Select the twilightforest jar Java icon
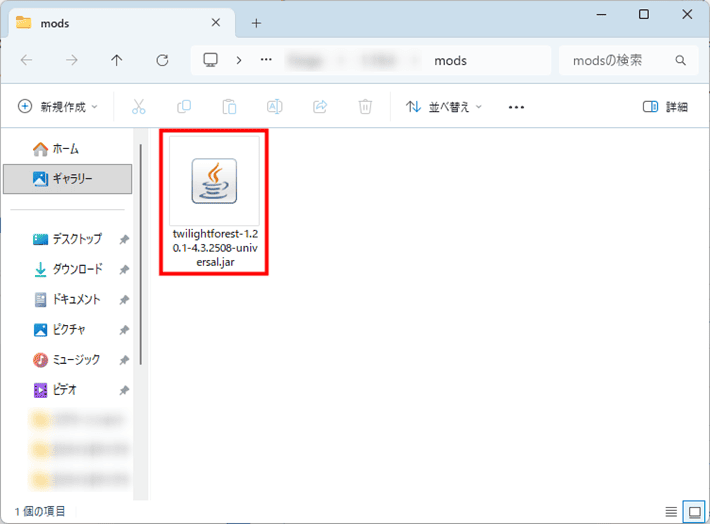This screenshot has width=710, height=524. pyautogui.click(x=214, y=181)
